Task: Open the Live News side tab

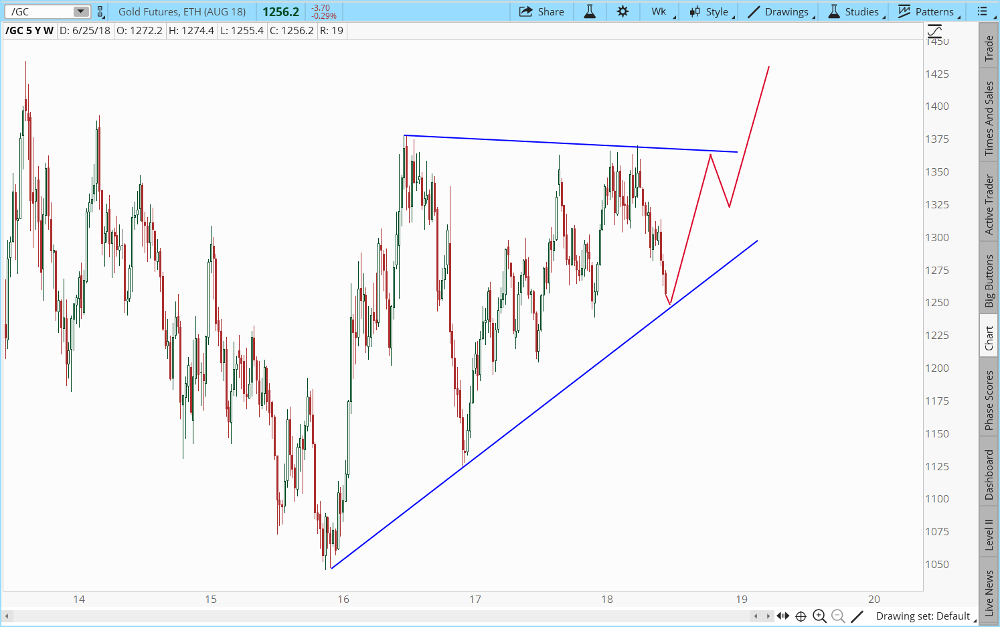Action: pos(989,593)
